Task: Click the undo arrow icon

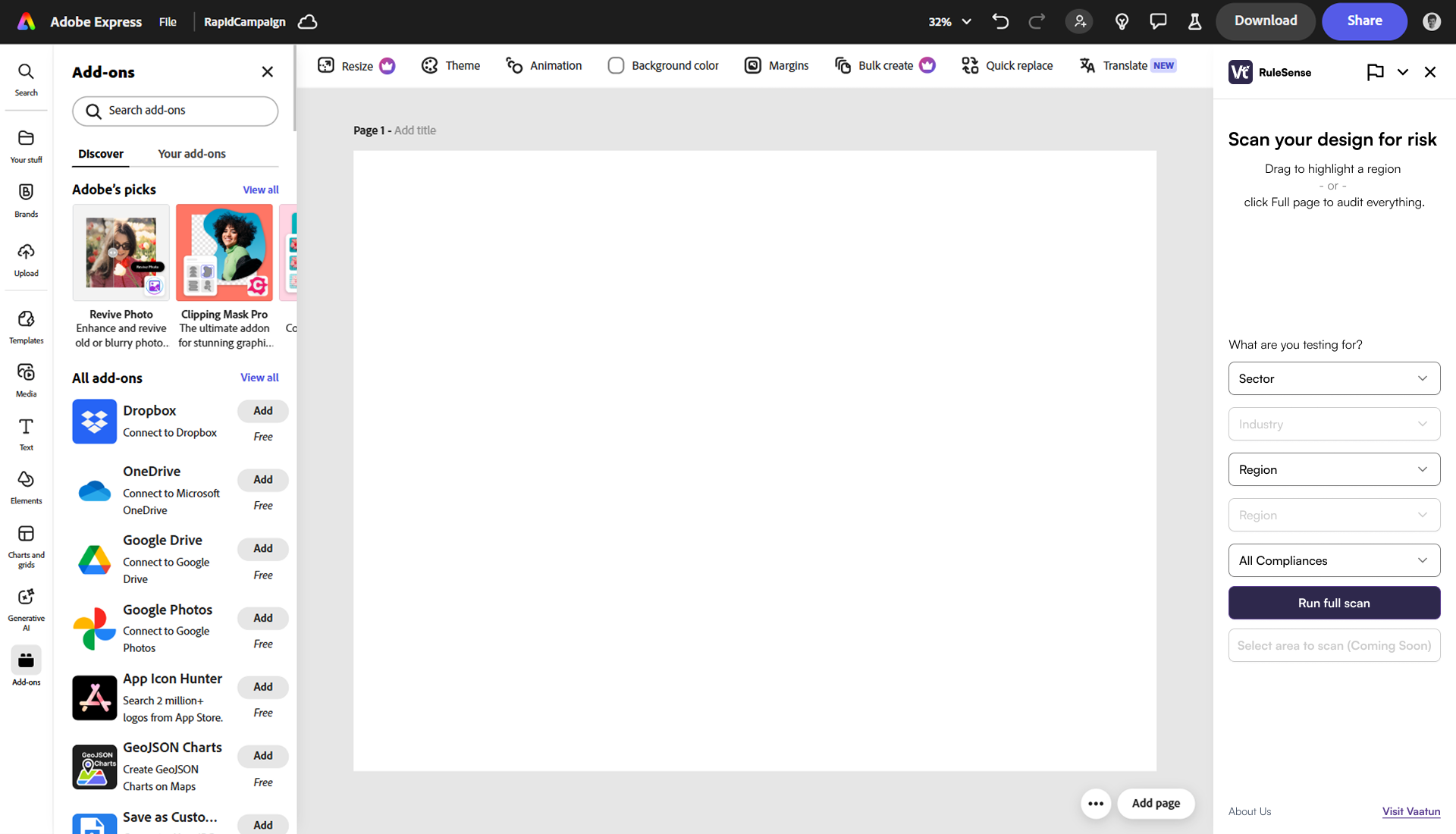Action: (x=1000, y=21)
